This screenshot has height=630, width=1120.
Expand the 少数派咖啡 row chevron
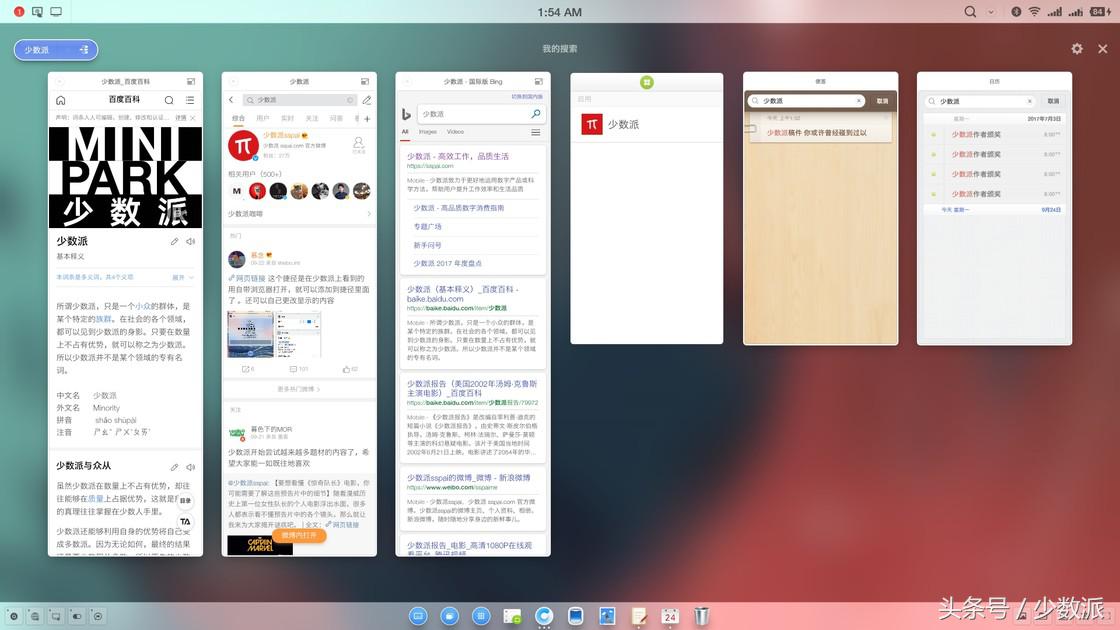click(x=368, y=213)
